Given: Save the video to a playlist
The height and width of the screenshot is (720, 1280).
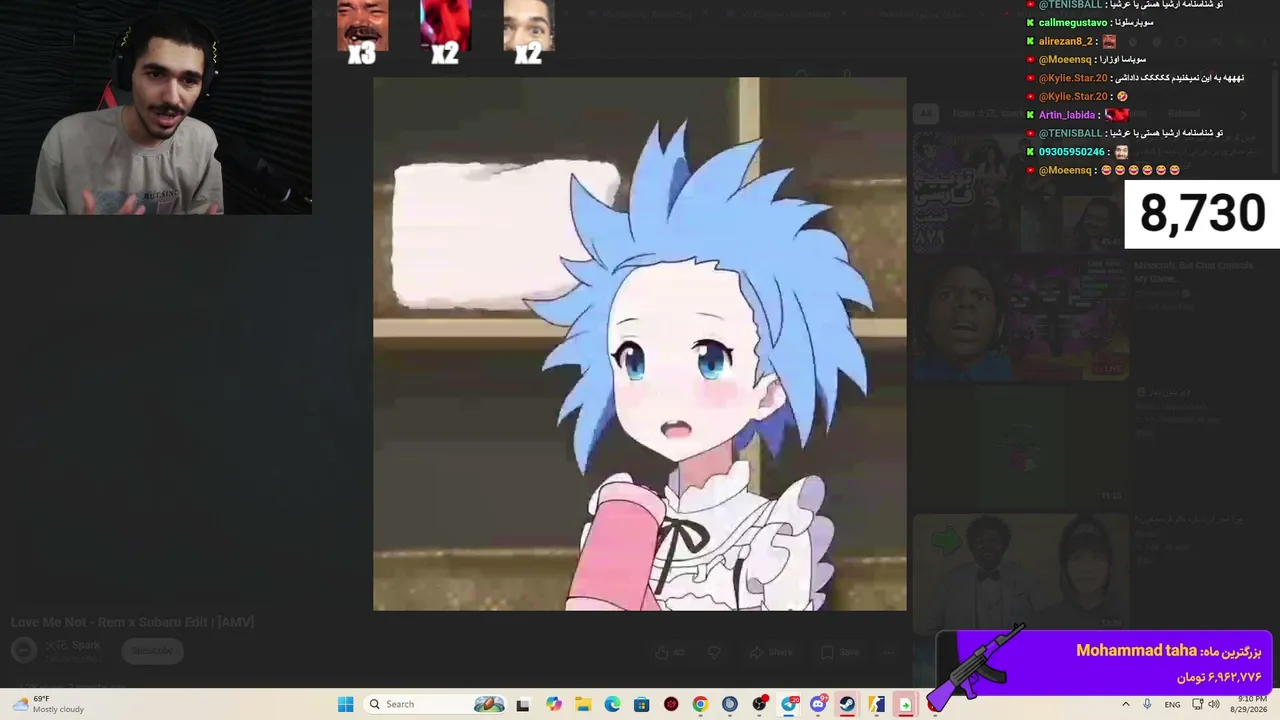Looking at the screenshot, I should pyautogui.click(x=840, y=652).
